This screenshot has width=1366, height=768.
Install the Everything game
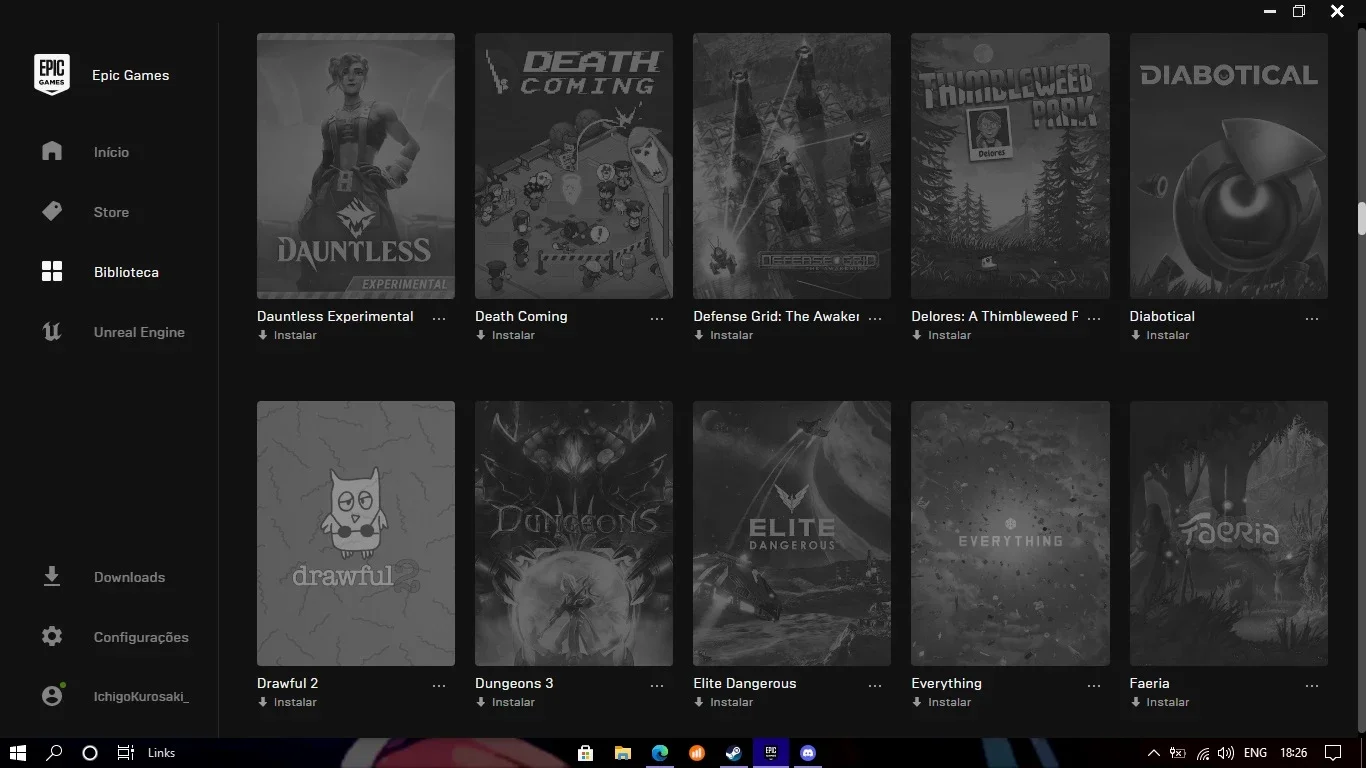(941, 702)
